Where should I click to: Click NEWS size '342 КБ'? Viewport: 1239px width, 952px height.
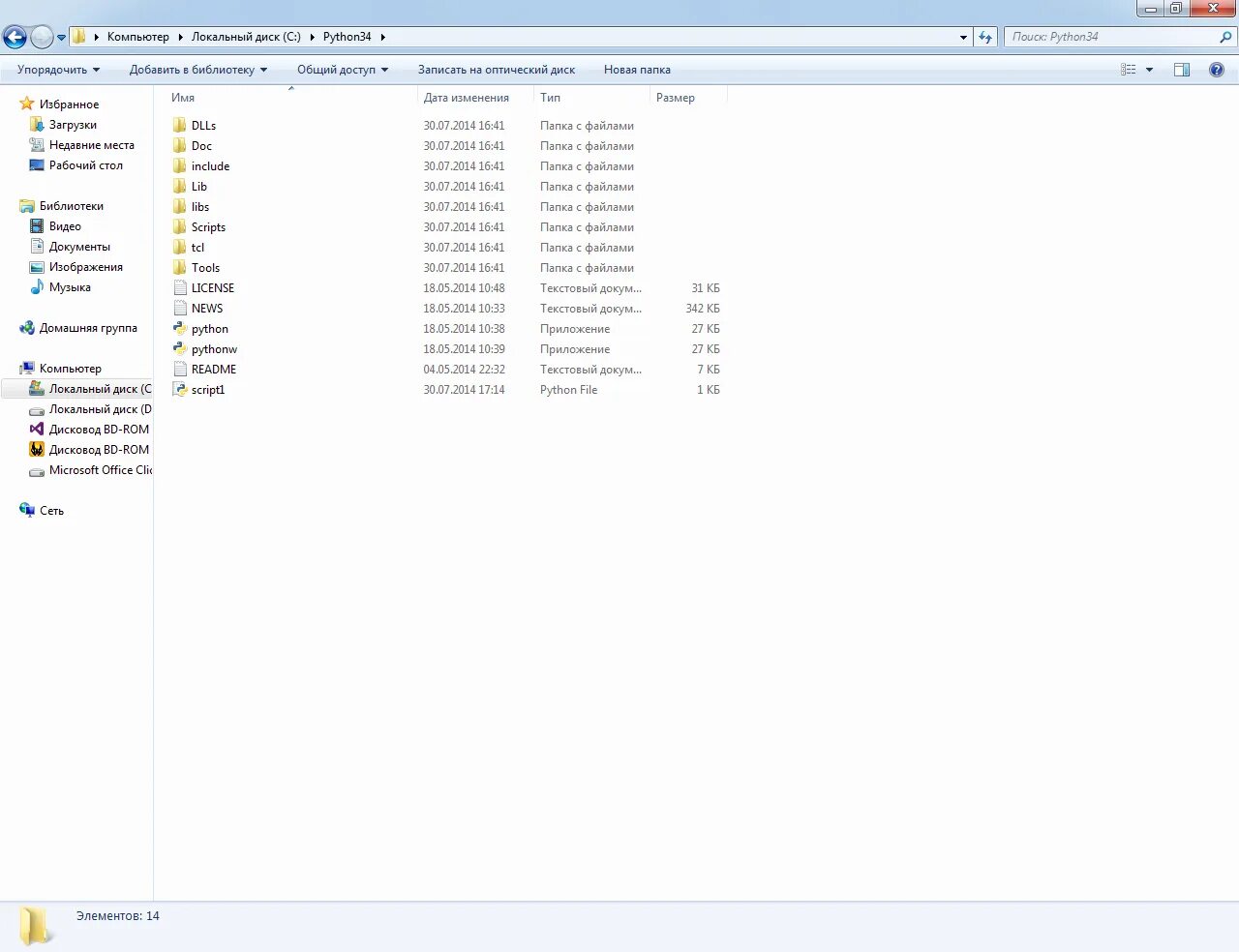[703, 309]
